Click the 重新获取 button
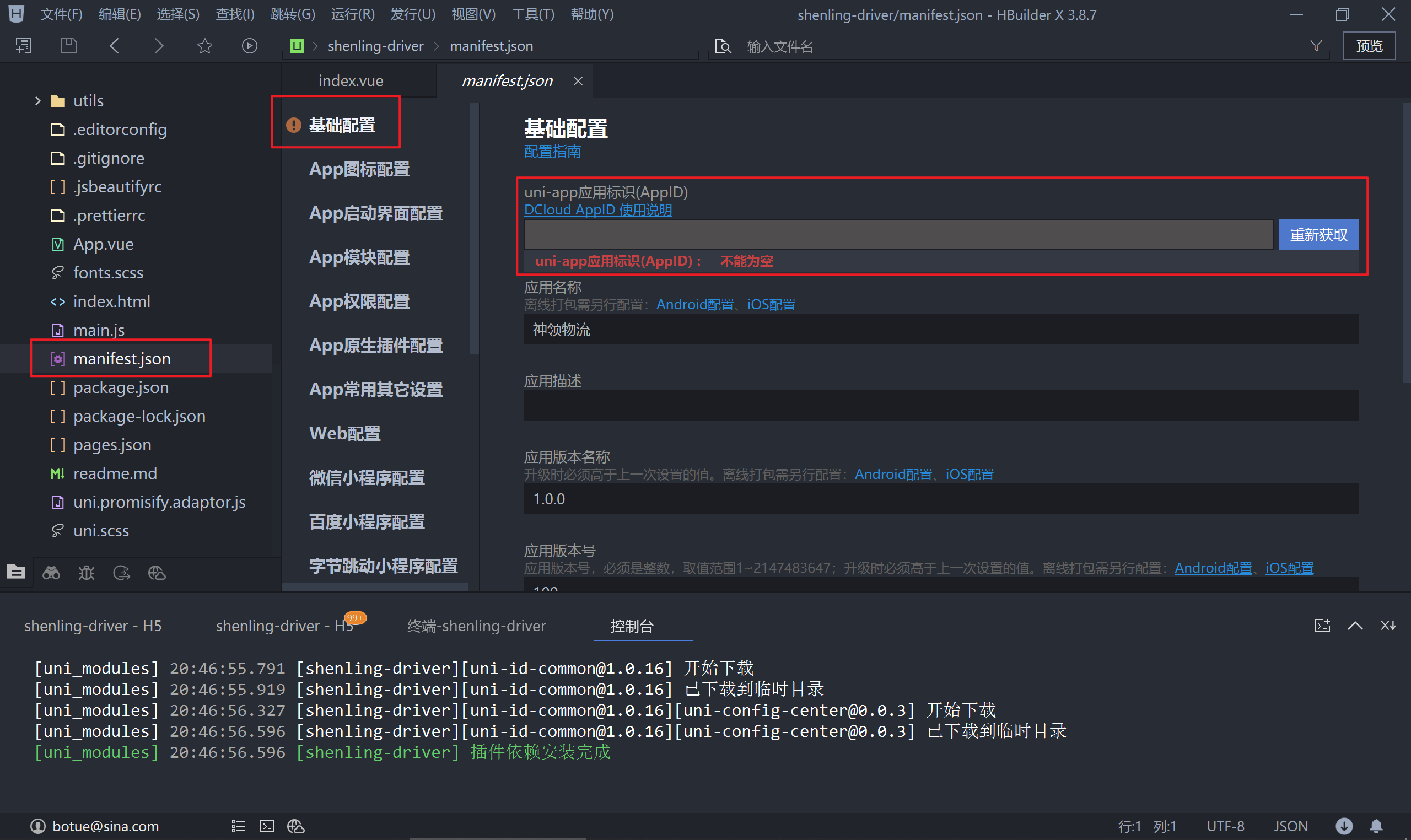This screenshot has height=840, width=1411. 1318,234
